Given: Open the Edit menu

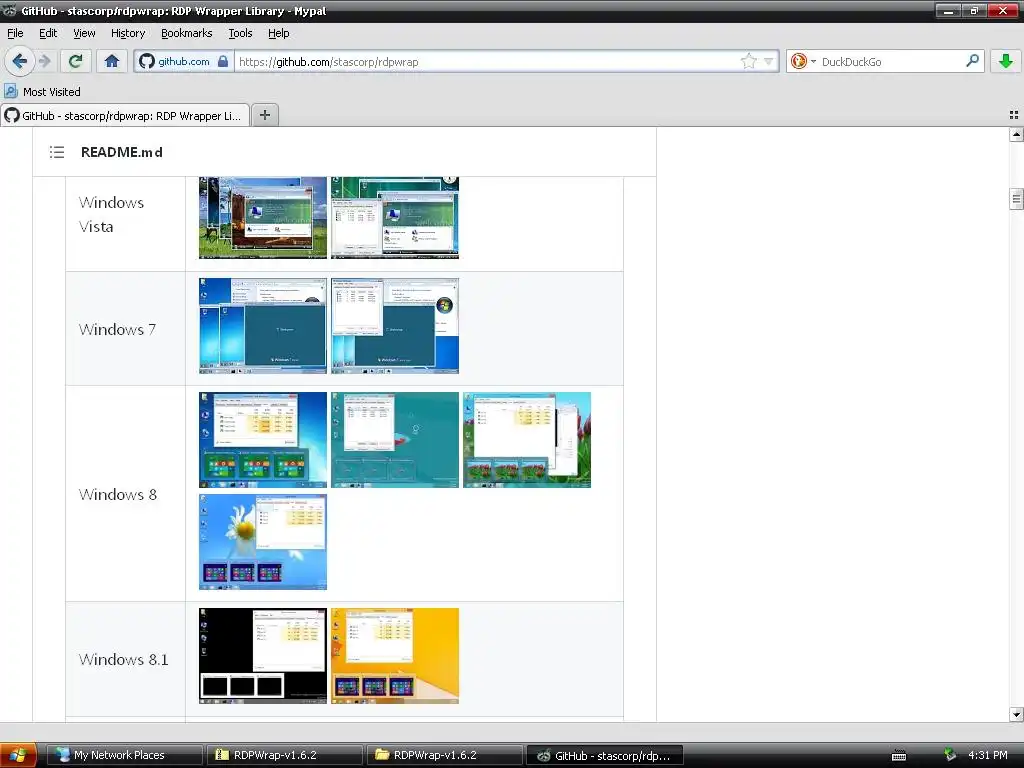Looking at the screenshot, I should coord(48,33).
